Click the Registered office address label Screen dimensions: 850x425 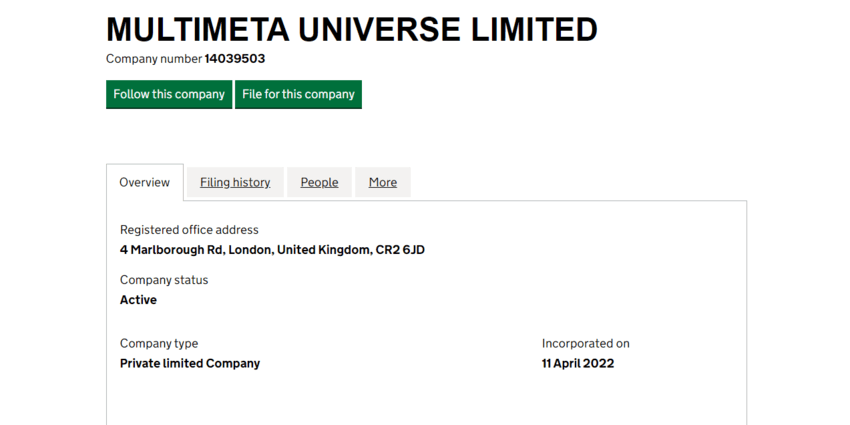(189, 230)
